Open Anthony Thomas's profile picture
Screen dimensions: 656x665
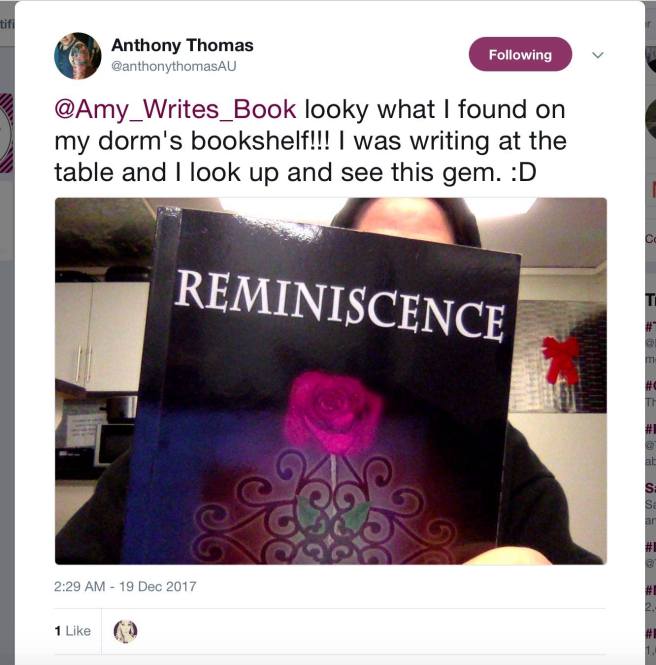78,56
